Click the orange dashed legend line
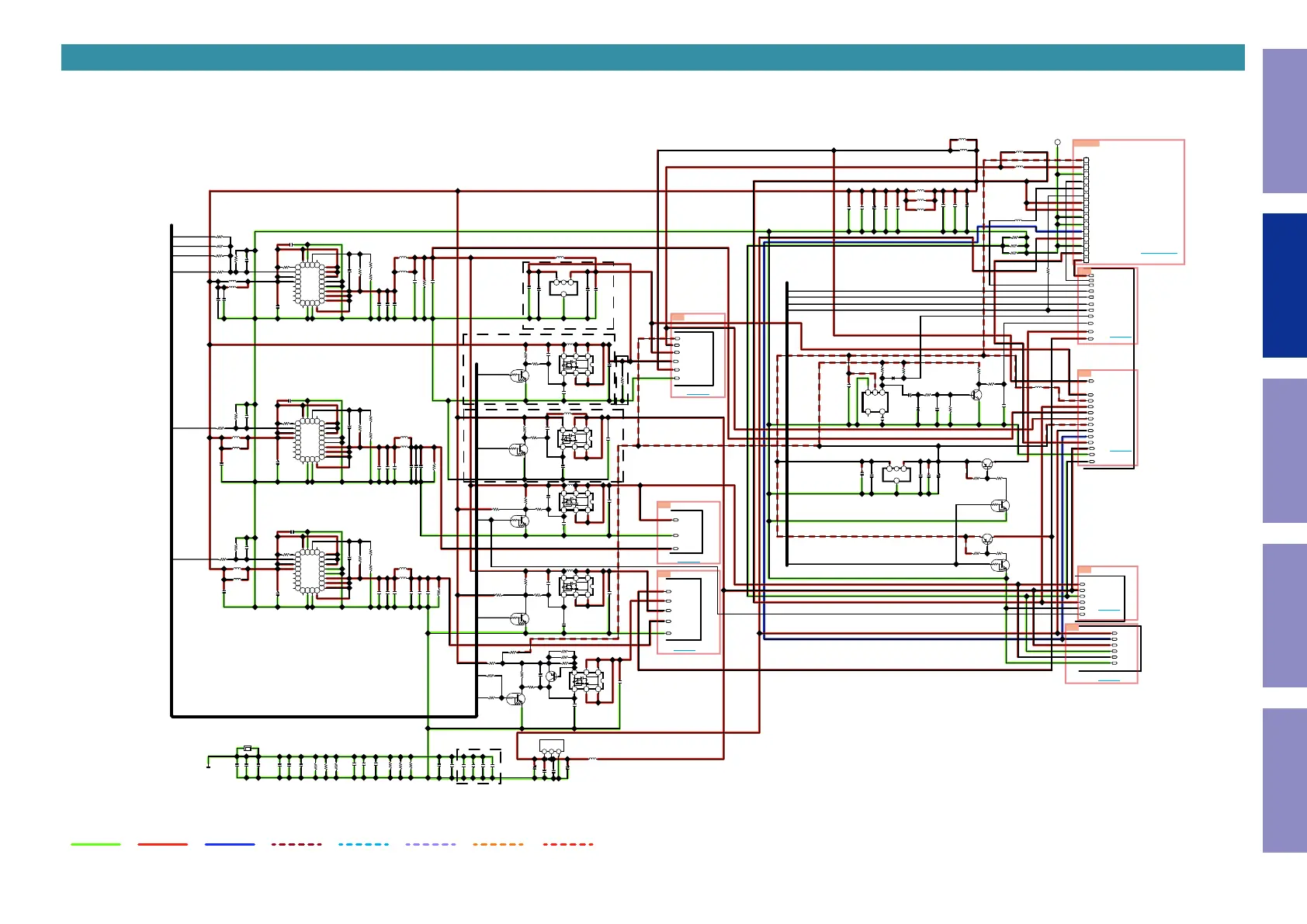The height and width of the screenshot is (924, 1307). [498, 844]
